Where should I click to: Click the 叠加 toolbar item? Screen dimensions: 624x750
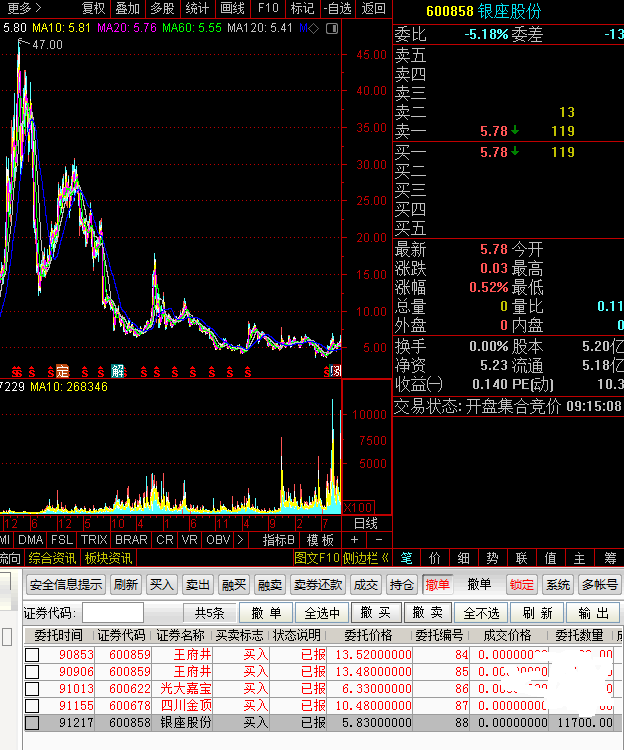[x=128, y=8]
